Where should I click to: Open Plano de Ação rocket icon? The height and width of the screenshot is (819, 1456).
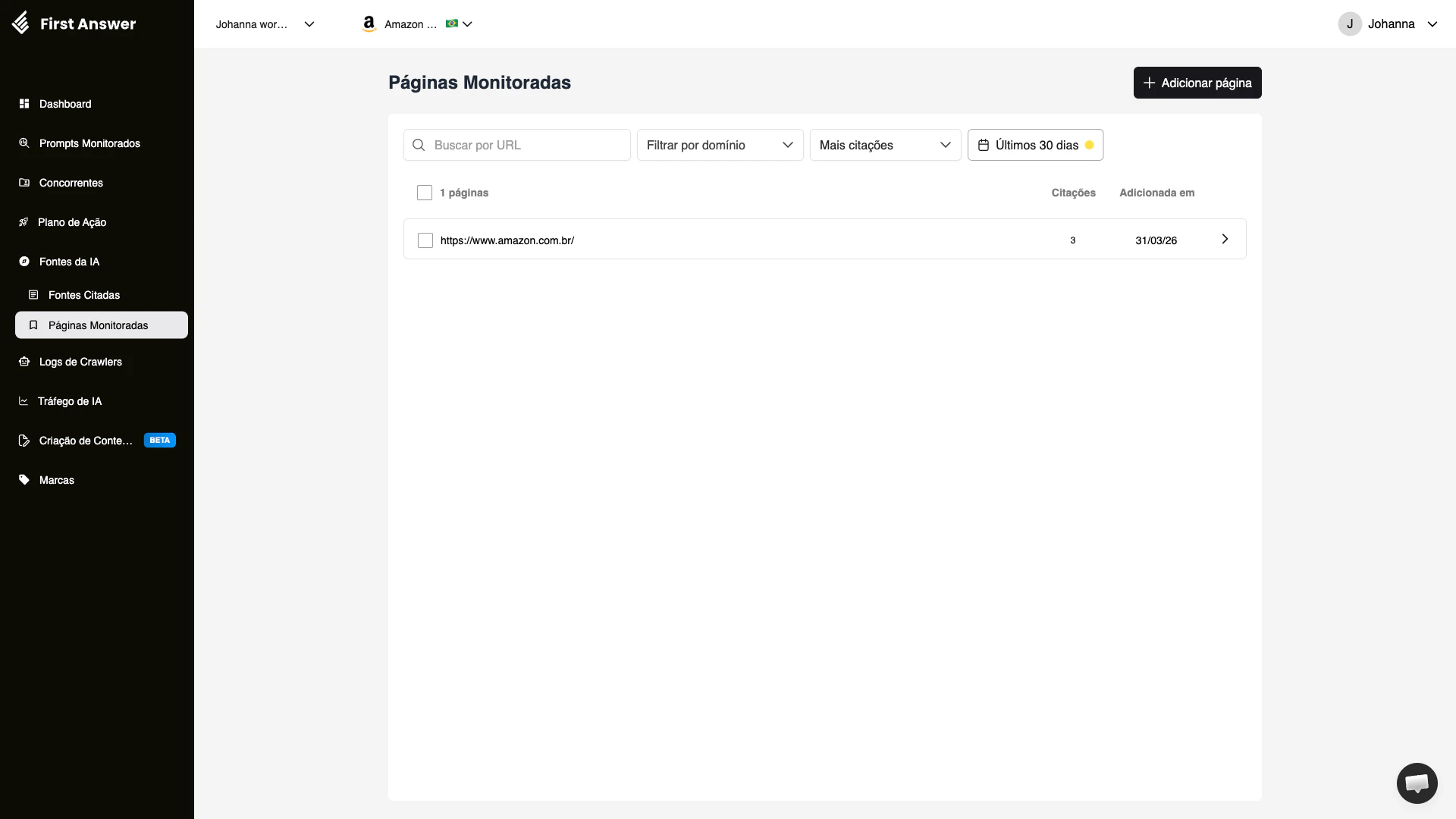pyautogui.click(x=24, y=221)
